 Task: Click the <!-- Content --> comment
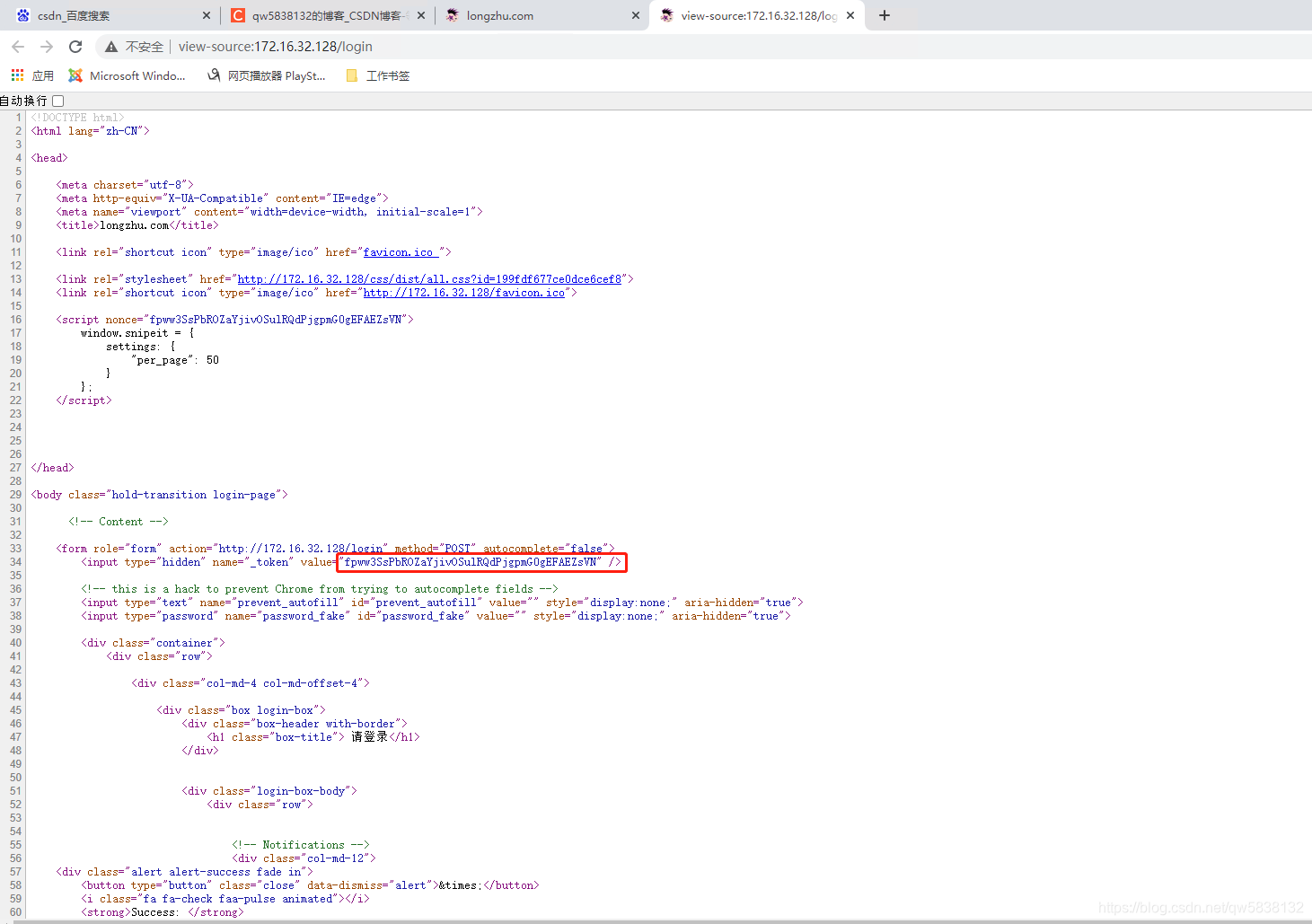tap(119, 522)
